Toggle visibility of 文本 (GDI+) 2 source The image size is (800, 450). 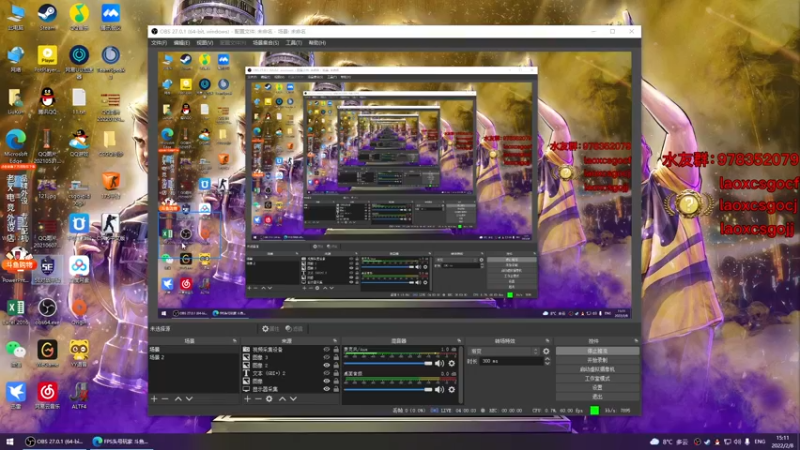[x=327, y=373]
